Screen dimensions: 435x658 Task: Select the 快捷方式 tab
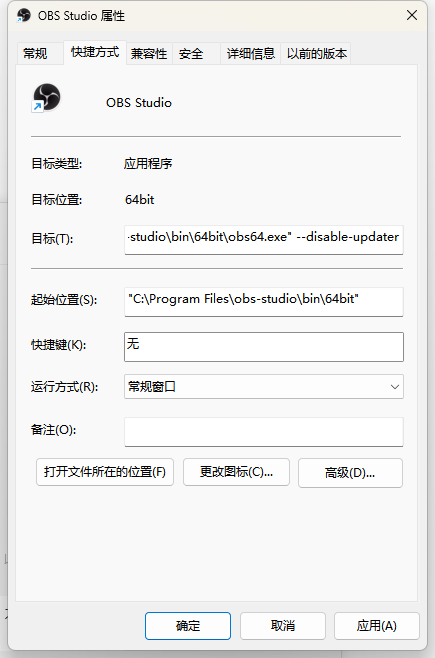pyautogui.click(x=95, y=52)
